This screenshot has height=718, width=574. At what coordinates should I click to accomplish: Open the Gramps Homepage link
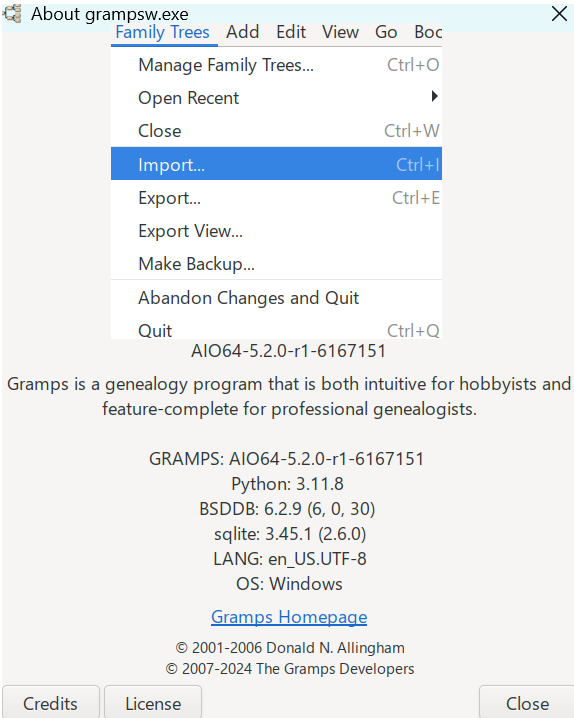tap(289, 617)
